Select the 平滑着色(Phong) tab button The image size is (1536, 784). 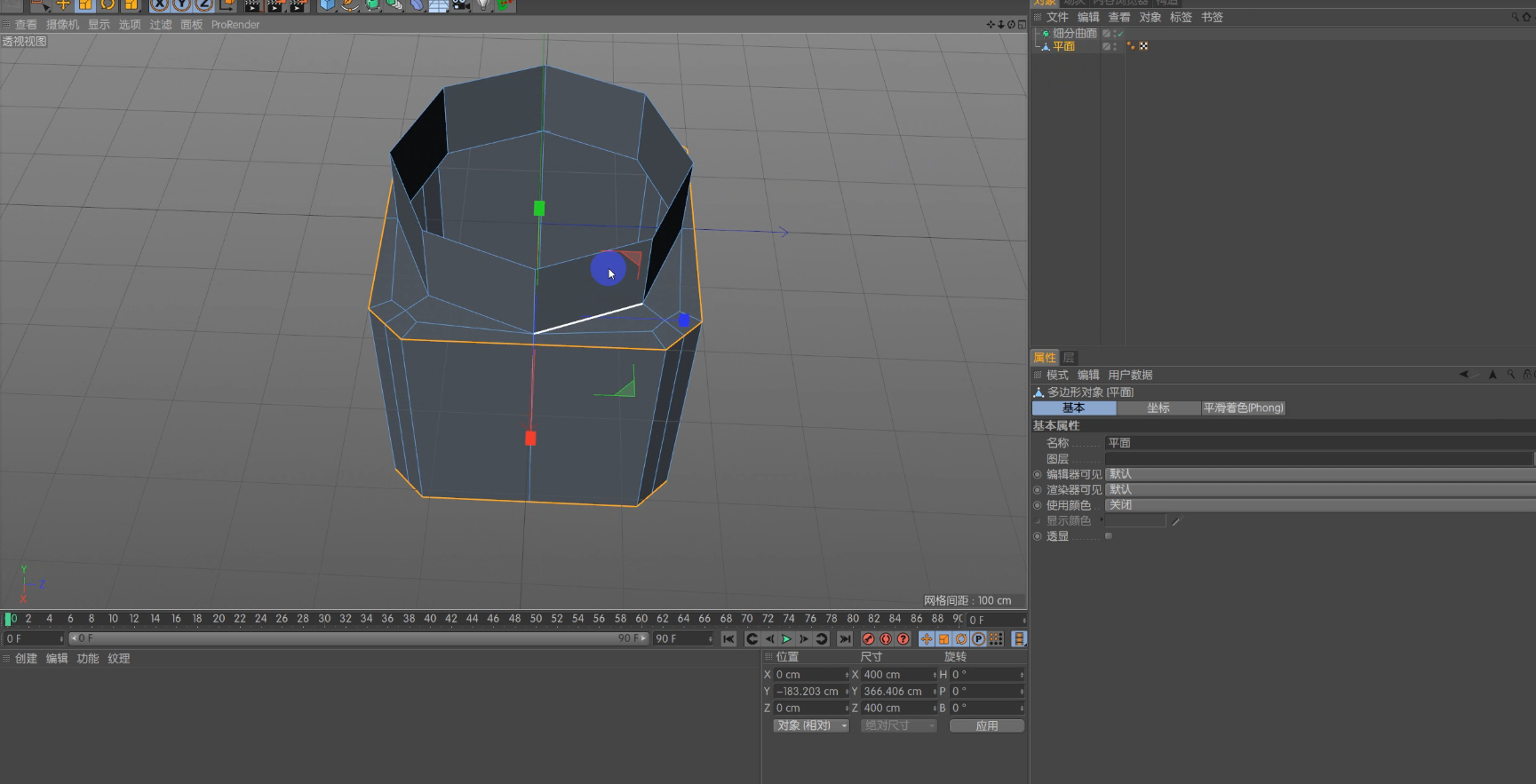tap(1243, 408)
